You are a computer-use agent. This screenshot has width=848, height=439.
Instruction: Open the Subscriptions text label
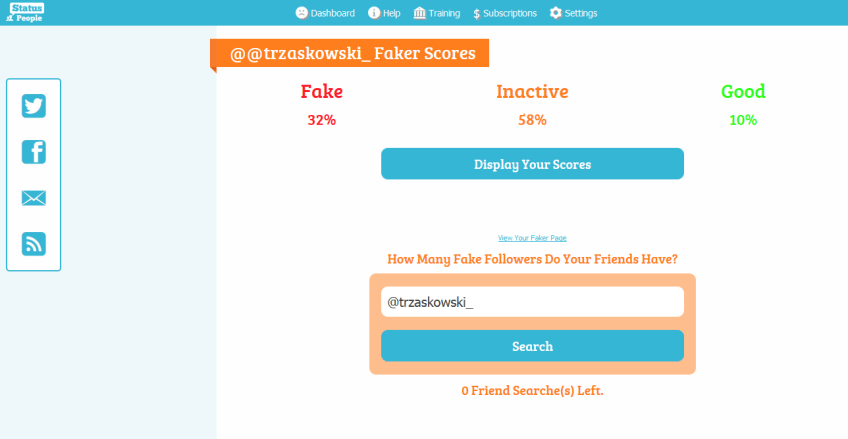coord(510,13)
